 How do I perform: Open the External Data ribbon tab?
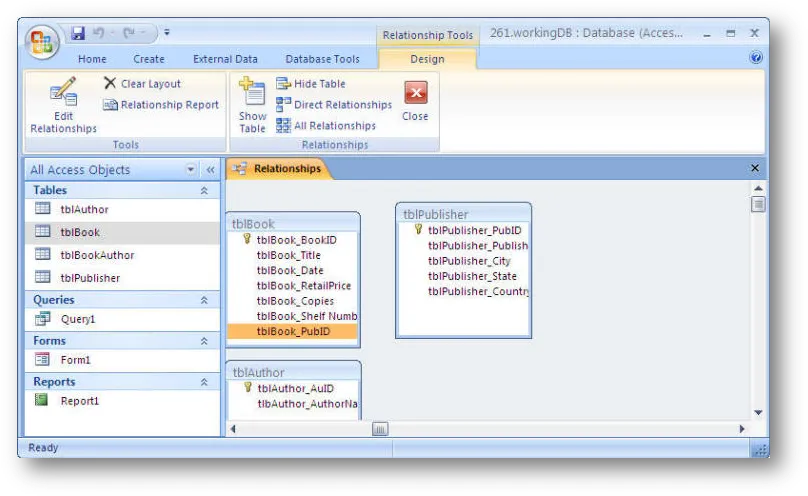[x=225, y=59]
